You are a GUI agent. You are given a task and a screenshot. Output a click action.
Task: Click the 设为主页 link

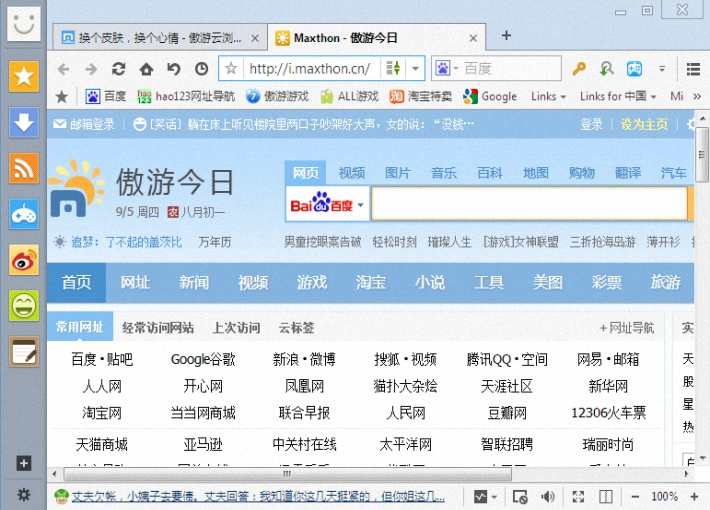pyautogui.click(x=644, y=124)
